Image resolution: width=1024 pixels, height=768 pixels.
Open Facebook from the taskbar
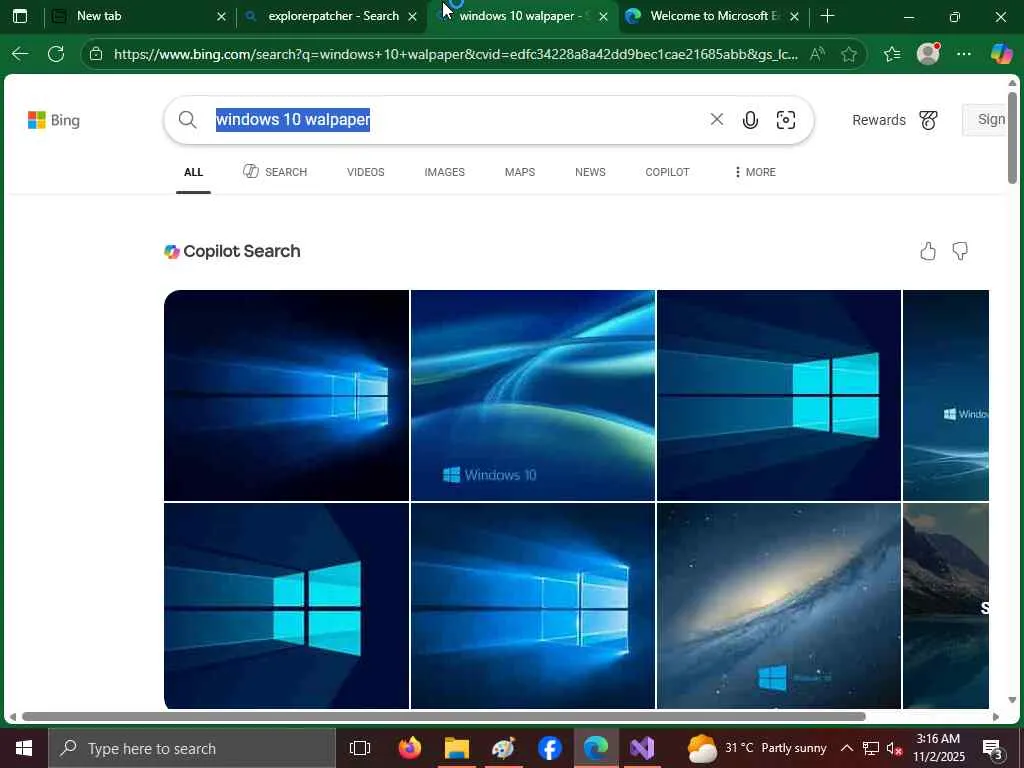[x=550, y=748]
